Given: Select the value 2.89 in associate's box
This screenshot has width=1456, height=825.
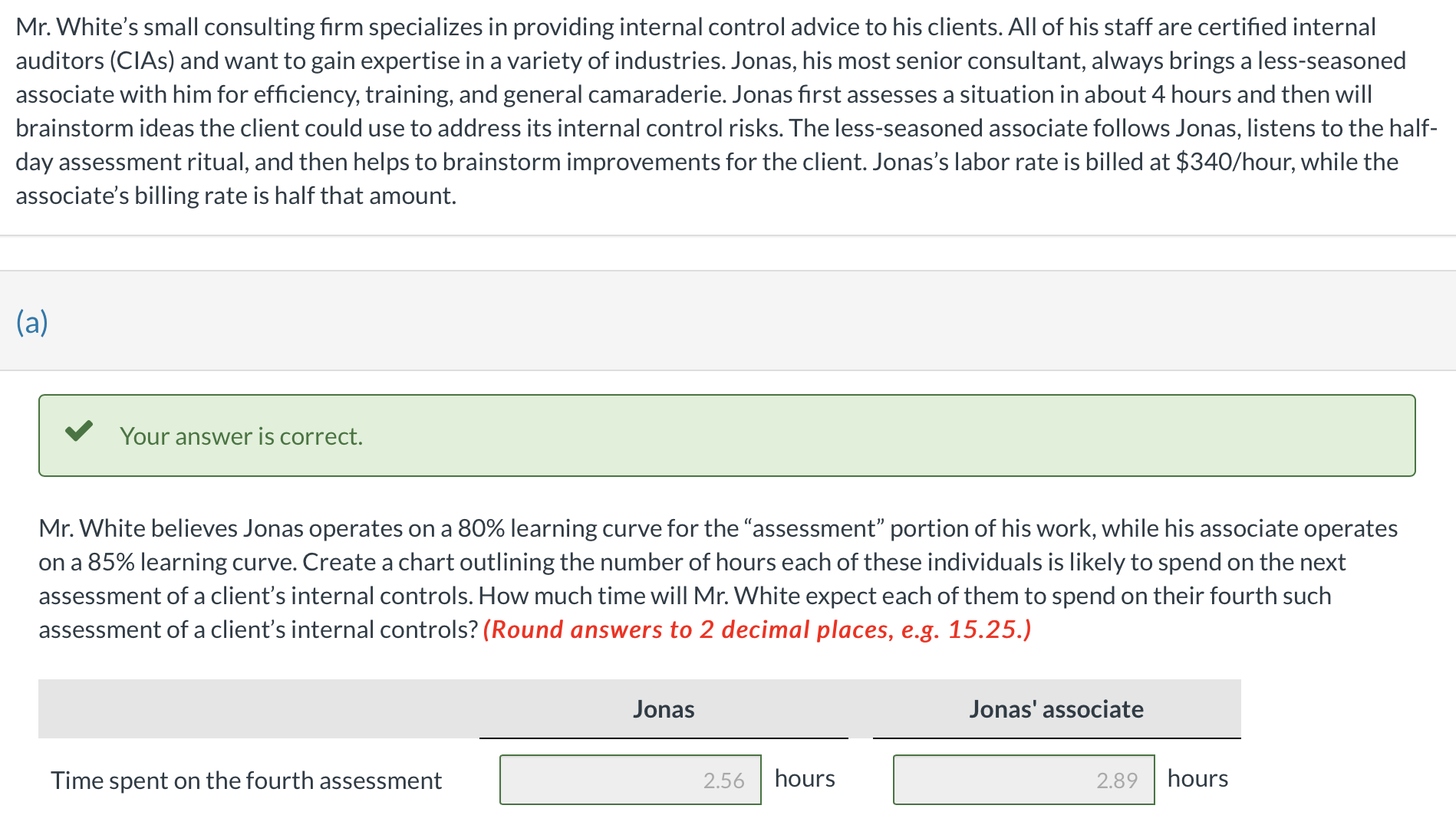Looking at the screenshot, I should pos(1117,781).
